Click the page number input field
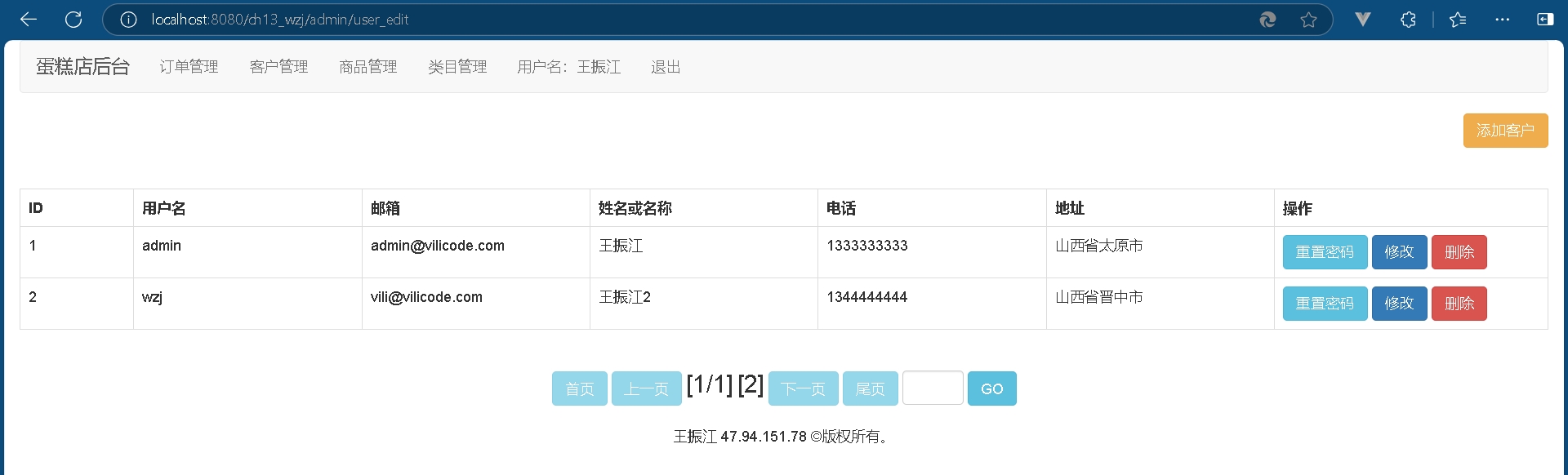This screenshot has height=475, width=1568. click(x=933, y=388)
